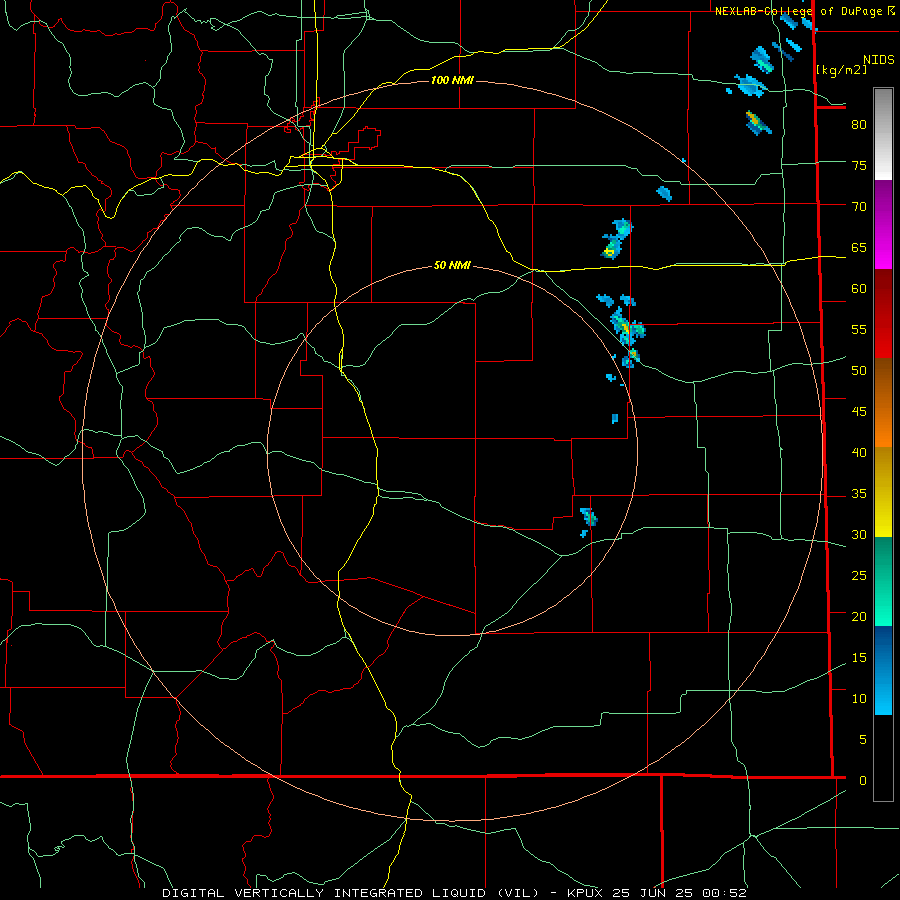900x900 pixels.
Task: Pick the yellow segment of the color bar
Action: click(x=883, y=491)
